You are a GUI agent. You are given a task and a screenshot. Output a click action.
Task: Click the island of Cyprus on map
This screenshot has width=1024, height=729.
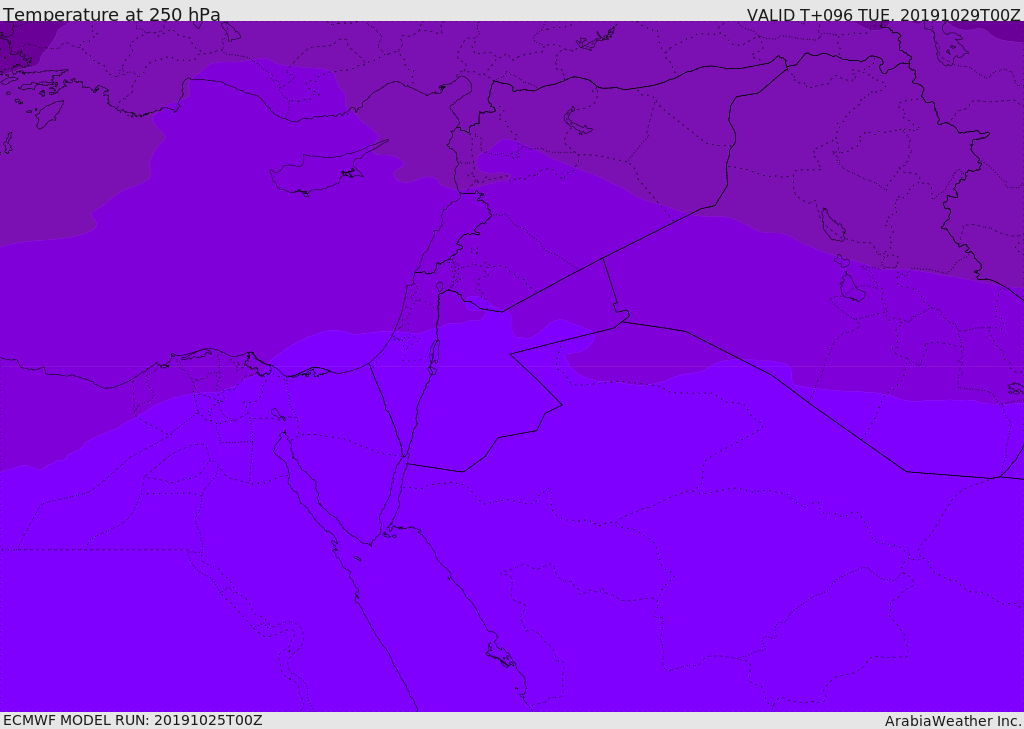321,172
